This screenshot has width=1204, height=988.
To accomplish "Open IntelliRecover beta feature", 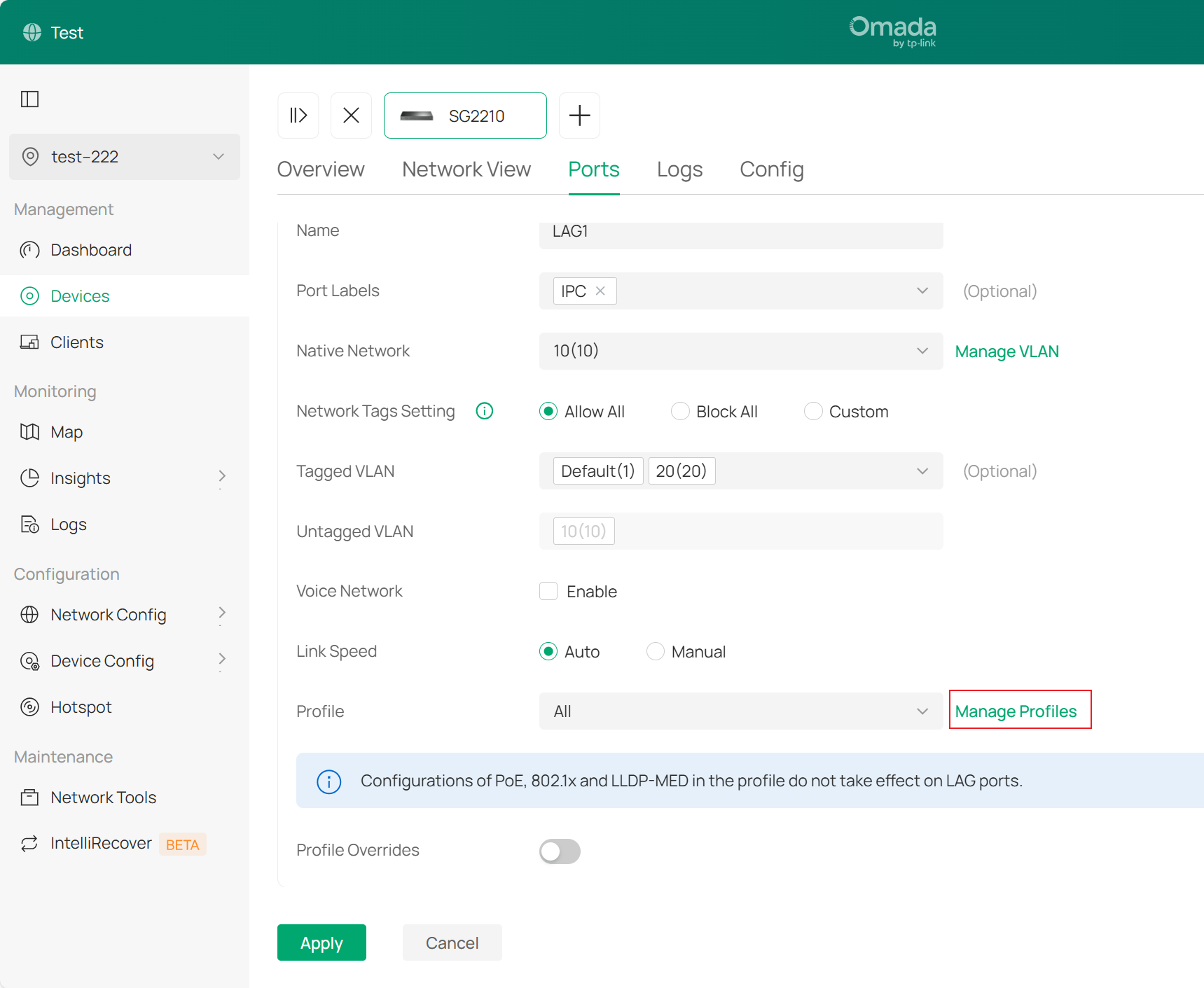I will [101, 843].
